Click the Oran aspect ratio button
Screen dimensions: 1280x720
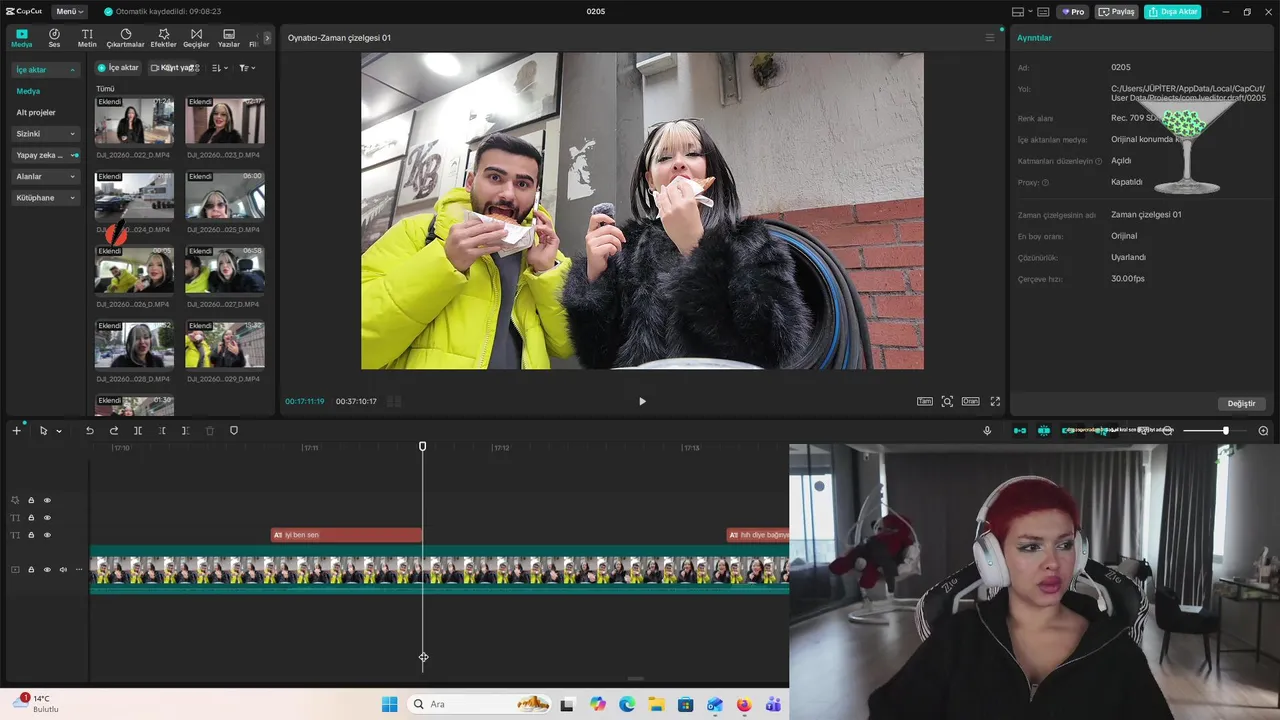tap(970, 401)
